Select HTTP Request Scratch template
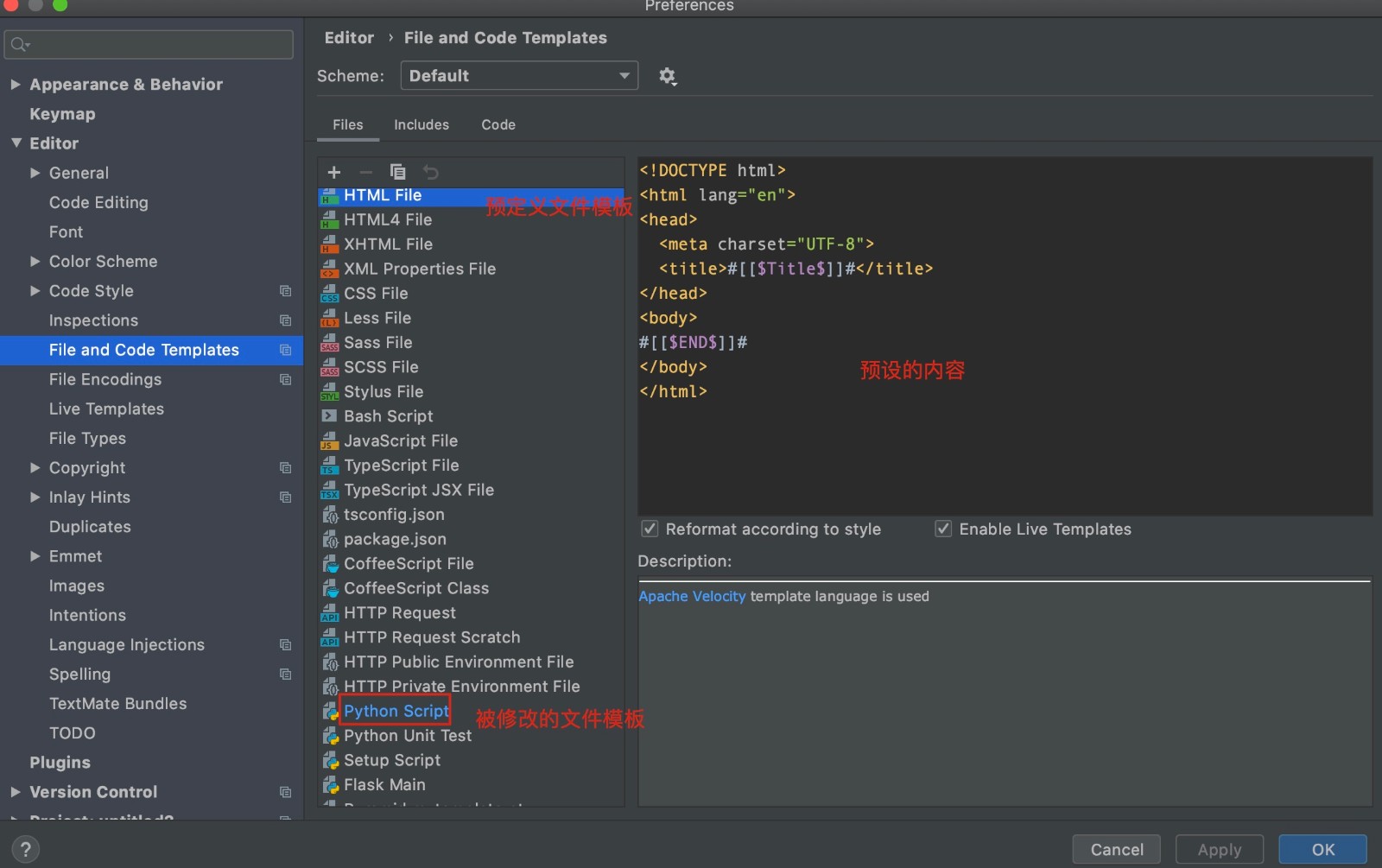 [432, 637]
